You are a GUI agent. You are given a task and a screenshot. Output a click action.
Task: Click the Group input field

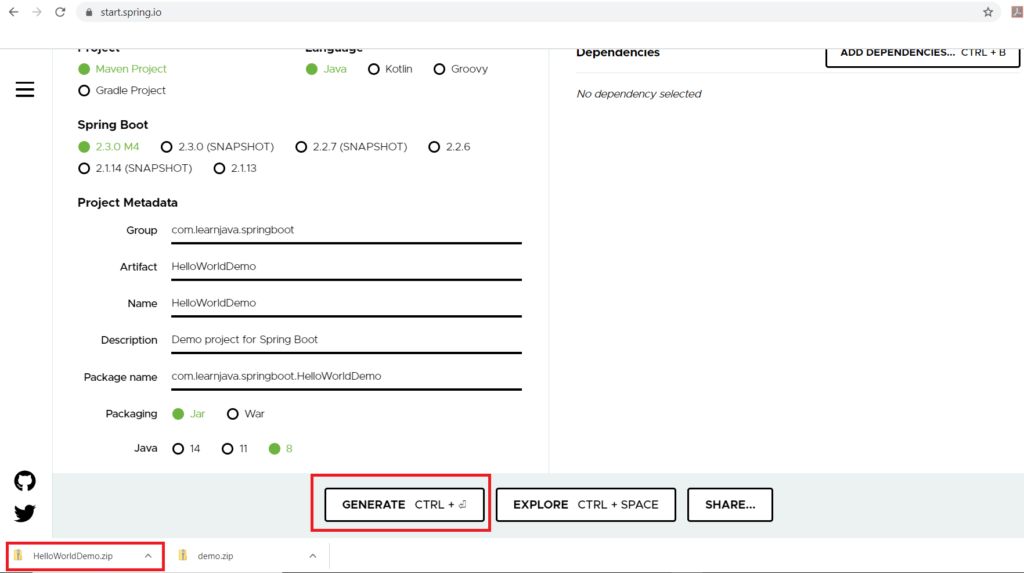[x=346, y=231]
